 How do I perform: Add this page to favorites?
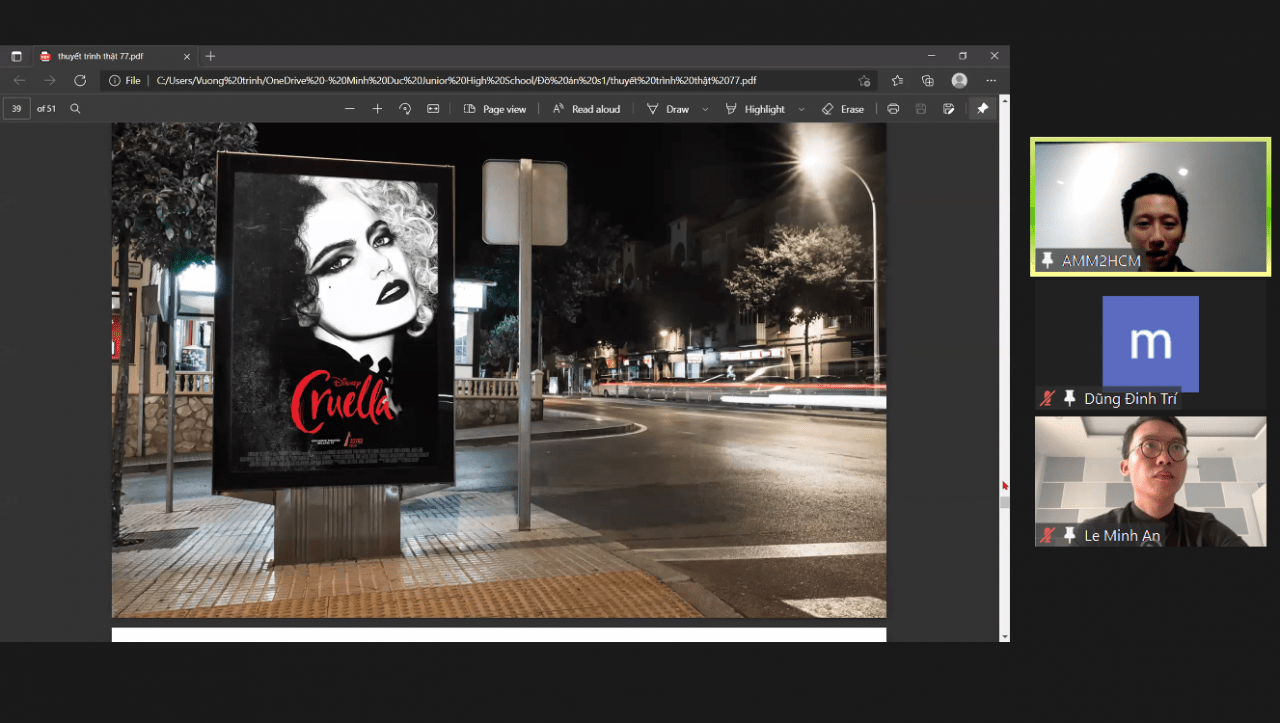(x=864, y=80)
